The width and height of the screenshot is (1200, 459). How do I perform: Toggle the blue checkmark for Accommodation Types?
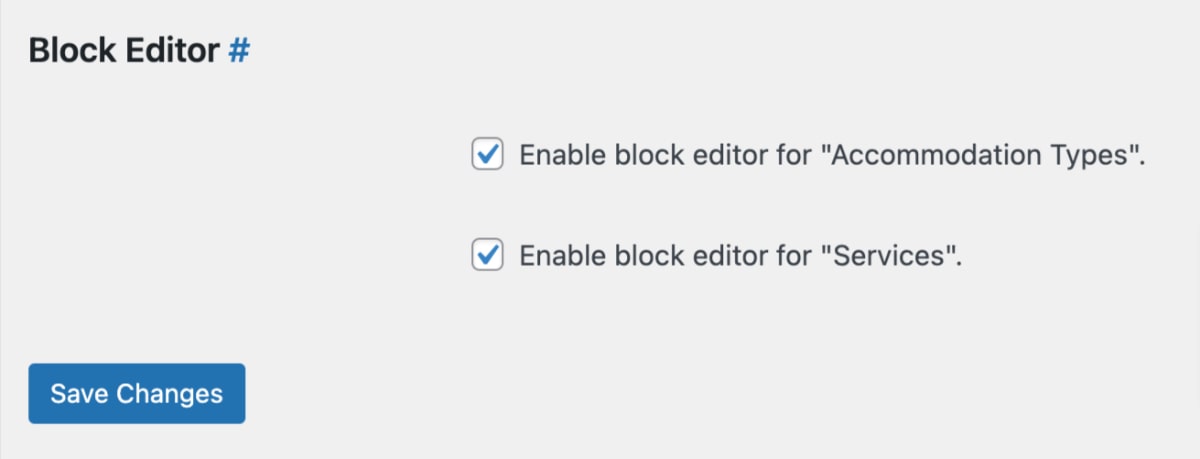coord(487,155)
